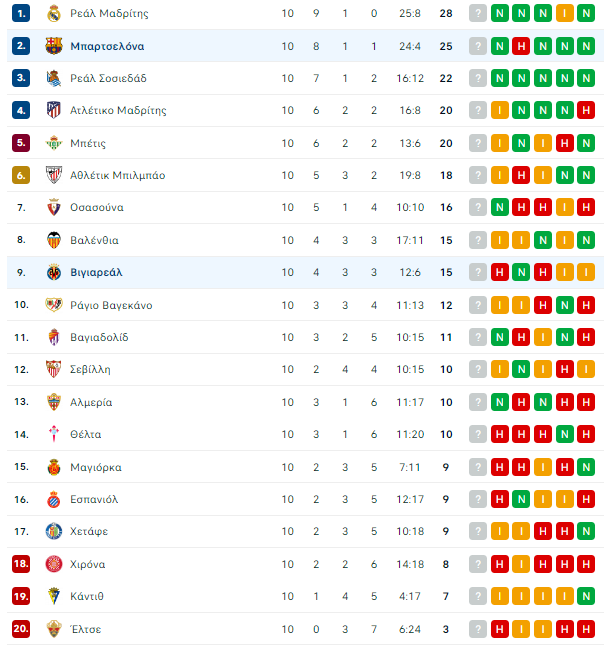Click Real Madrid's orange I form badge
The width and height of the screenshot is (611, 650).
pos(564,14)
